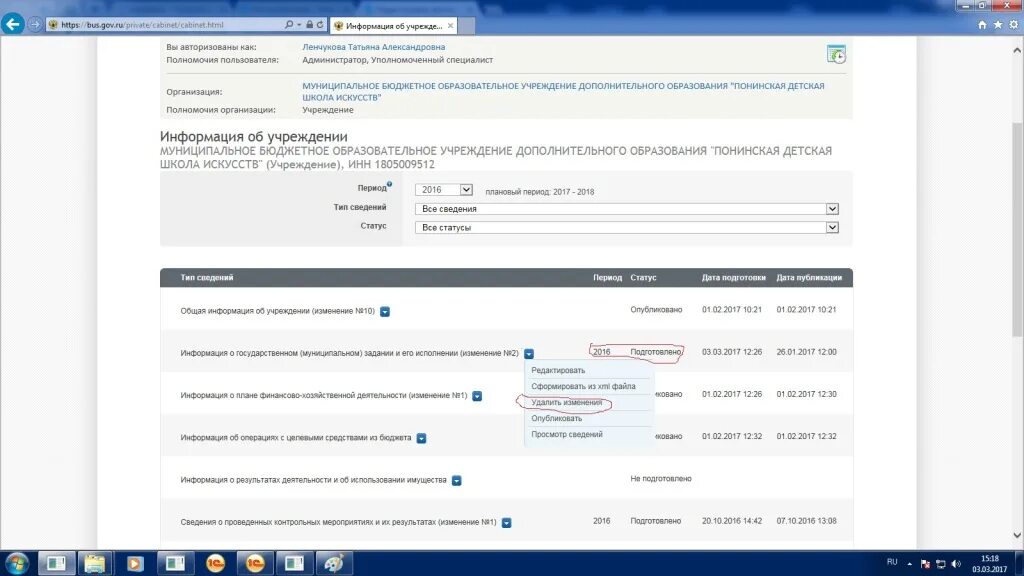Open organization link ПОНИНСКАЯ ДЕТСКАЯ ШКОЛА ИСКУССТВ
Viewport: 1024px width, 576px height.
point(563,91)
